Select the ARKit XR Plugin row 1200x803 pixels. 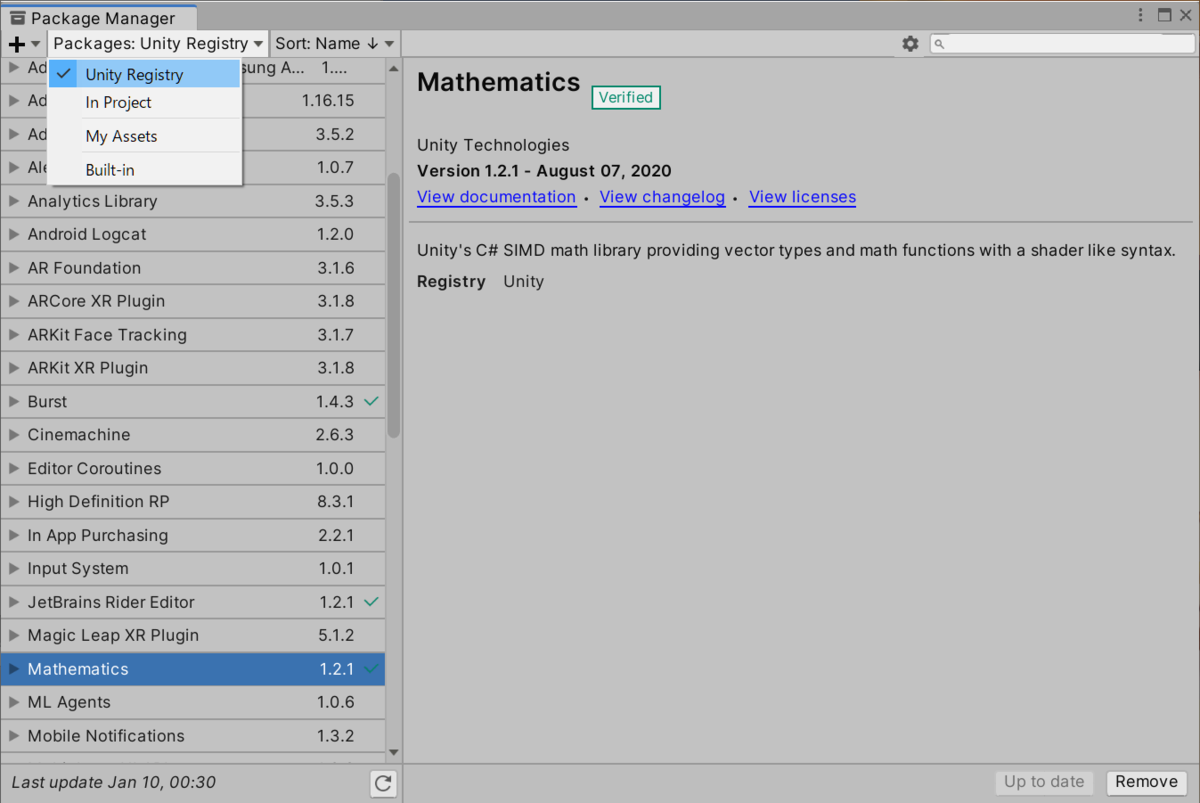(192, 368)
